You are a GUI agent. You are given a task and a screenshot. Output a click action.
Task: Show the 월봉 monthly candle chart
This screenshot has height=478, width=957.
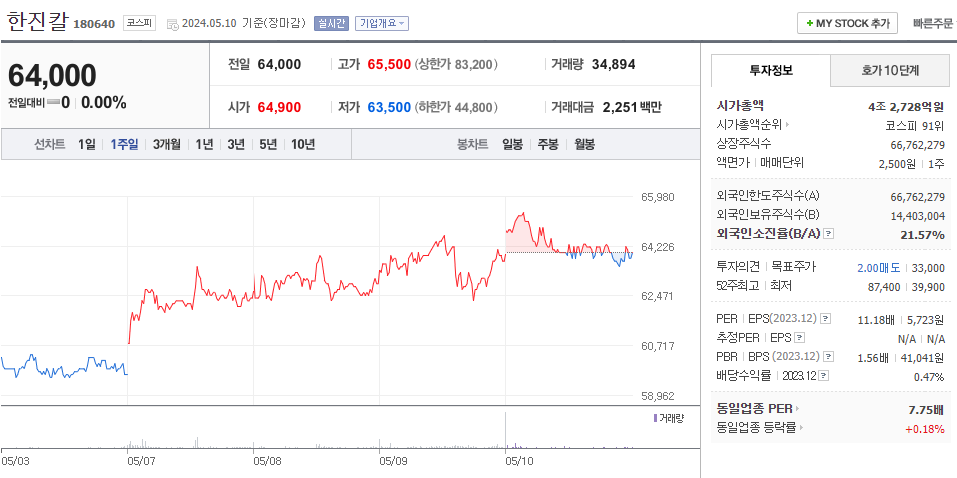585,145
